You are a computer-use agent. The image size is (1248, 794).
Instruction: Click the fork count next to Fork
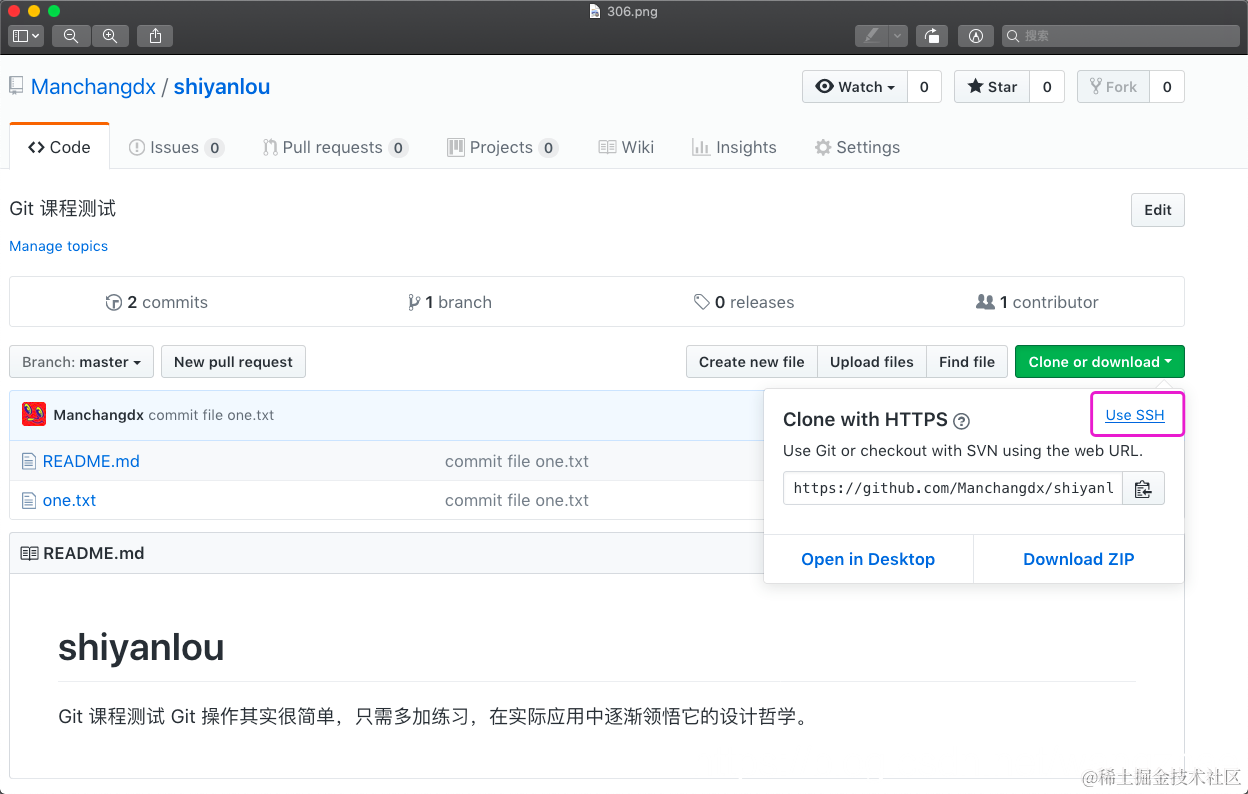tap(1167, 87)
